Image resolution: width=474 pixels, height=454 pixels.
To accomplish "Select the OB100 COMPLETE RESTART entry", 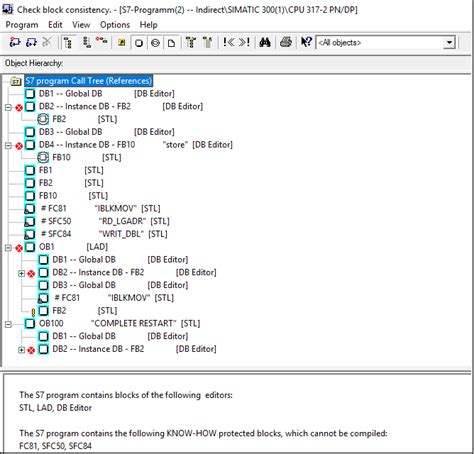I will pyautogui.click(x=119, y=323).
